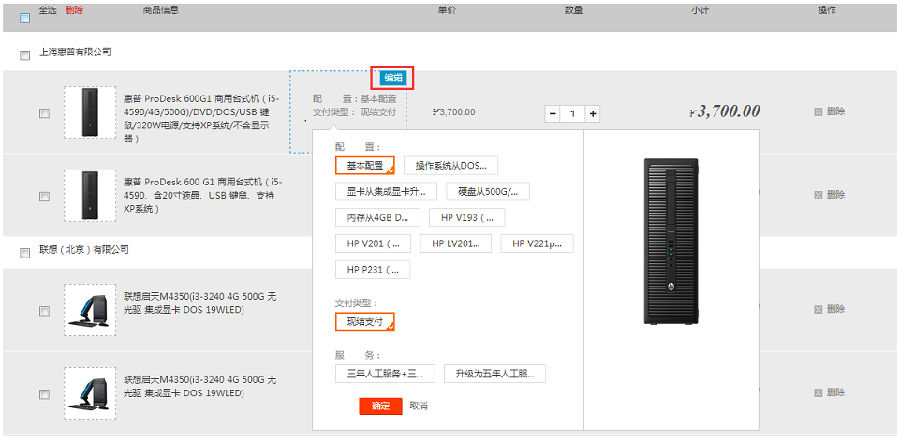The image size is (900, 436).
Task: Select checkbox for HP ProDesk 含20寸液晶 item
Action: pyautogui.click(x=44, y=196)
